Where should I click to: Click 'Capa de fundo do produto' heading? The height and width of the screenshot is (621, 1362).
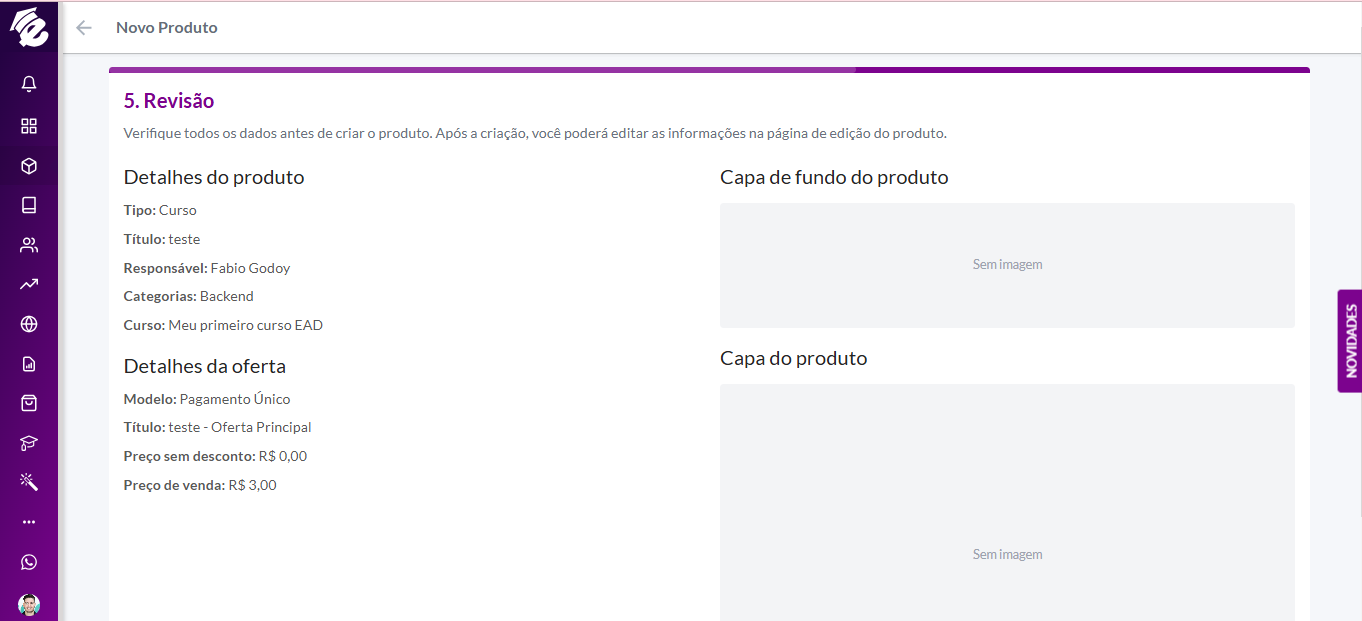(834, 177)
